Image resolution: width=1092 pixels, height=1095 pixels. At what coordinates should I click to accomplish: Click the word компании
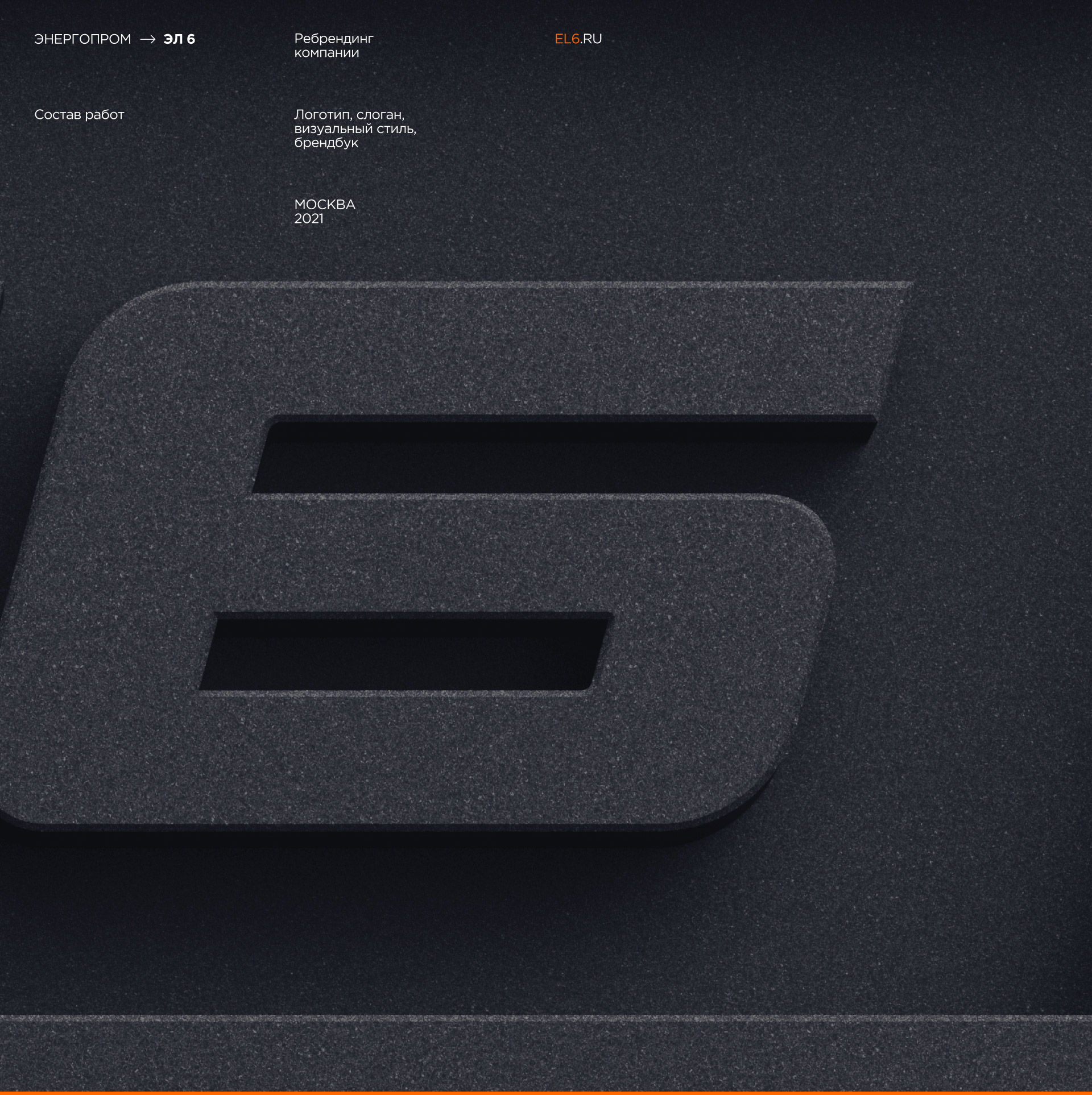(326, 53)
